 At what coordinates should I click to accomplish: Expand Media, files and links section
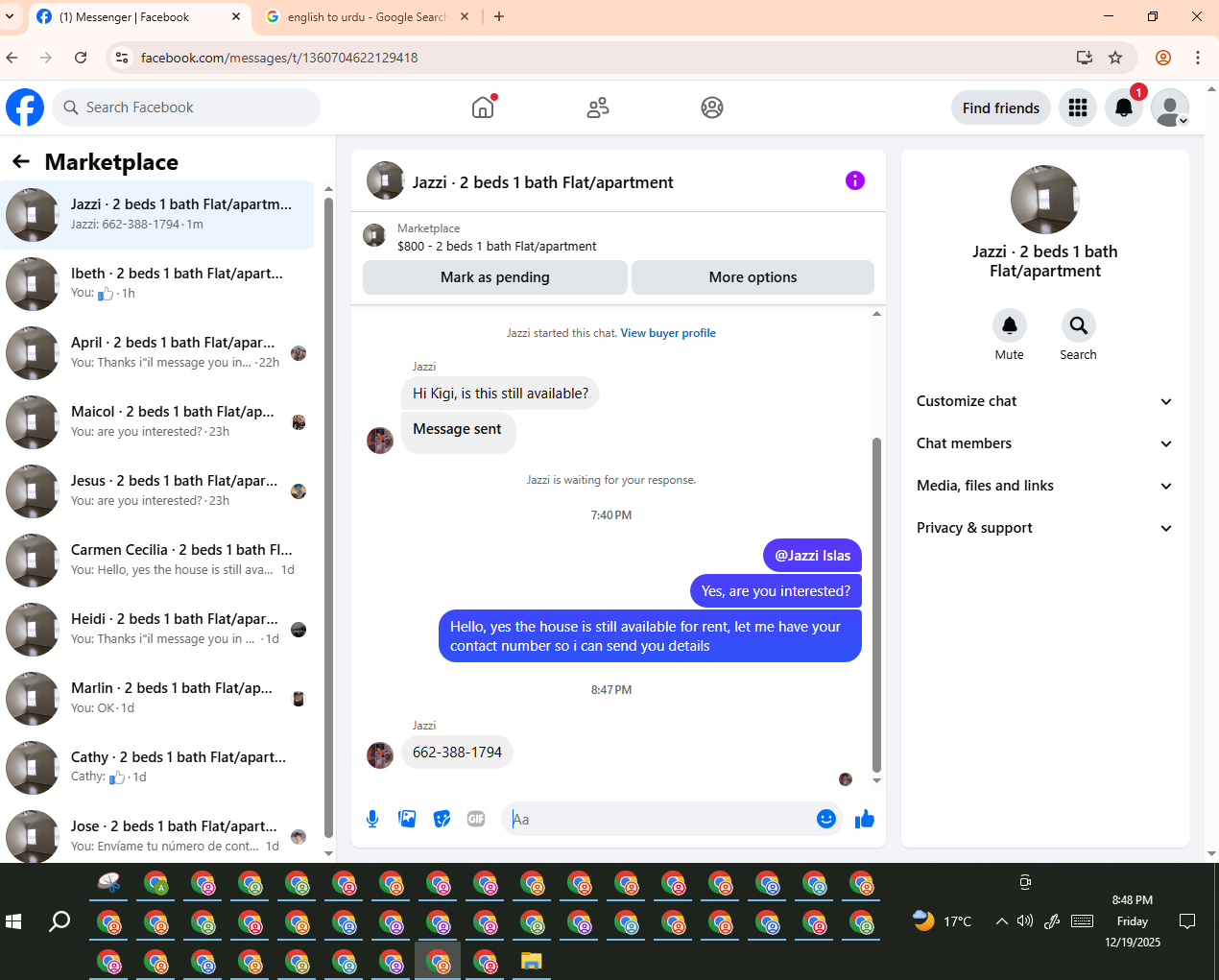coord(1044,486)
